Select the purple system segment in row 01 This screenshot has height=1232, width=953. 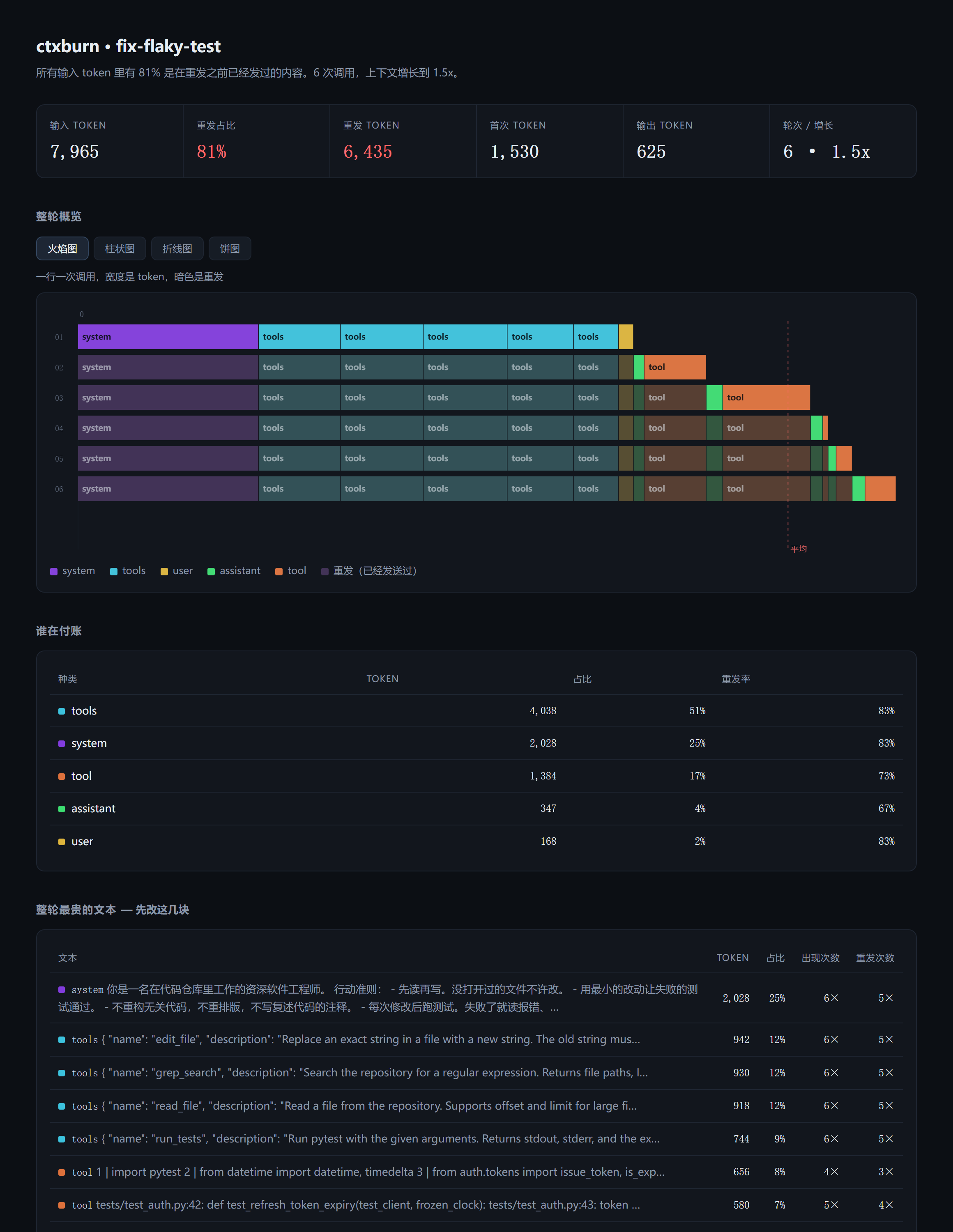pyautogui.click(x=168, y=337)
